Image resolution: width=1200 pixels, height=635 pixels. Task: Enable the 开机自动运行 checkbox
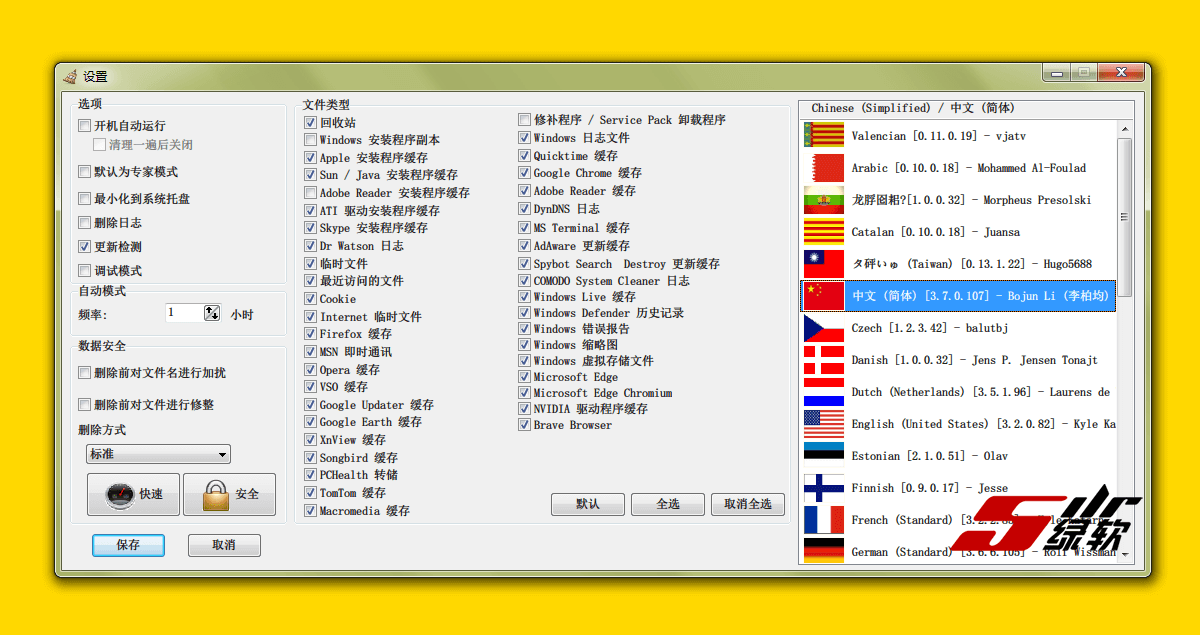85,126
